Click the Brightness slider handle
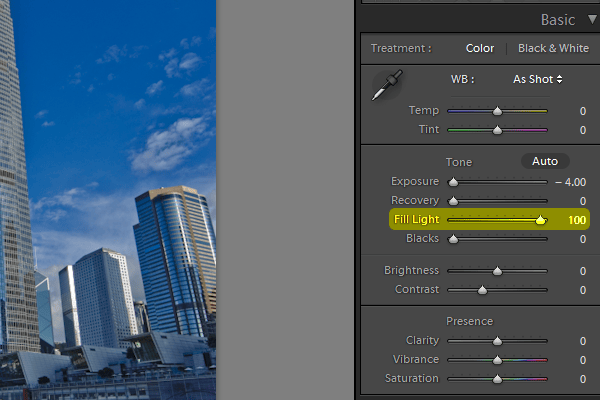600x400 pixels. tap(497, 271)
